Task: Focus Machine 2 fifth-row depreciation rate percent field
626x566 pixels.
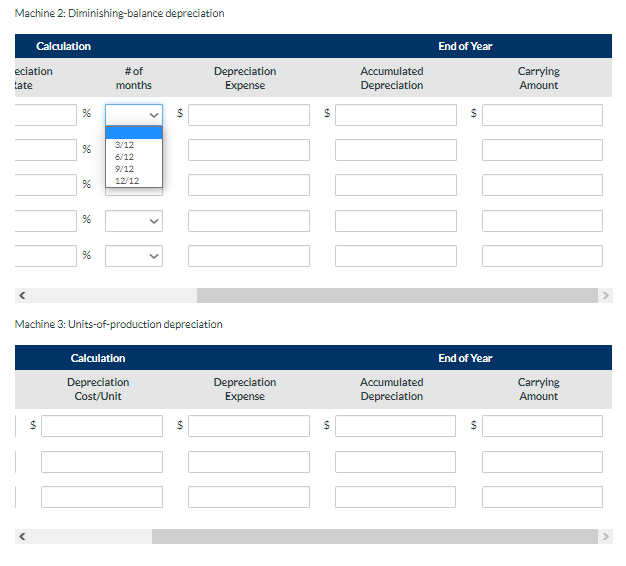Action: [x=46, y=256]
